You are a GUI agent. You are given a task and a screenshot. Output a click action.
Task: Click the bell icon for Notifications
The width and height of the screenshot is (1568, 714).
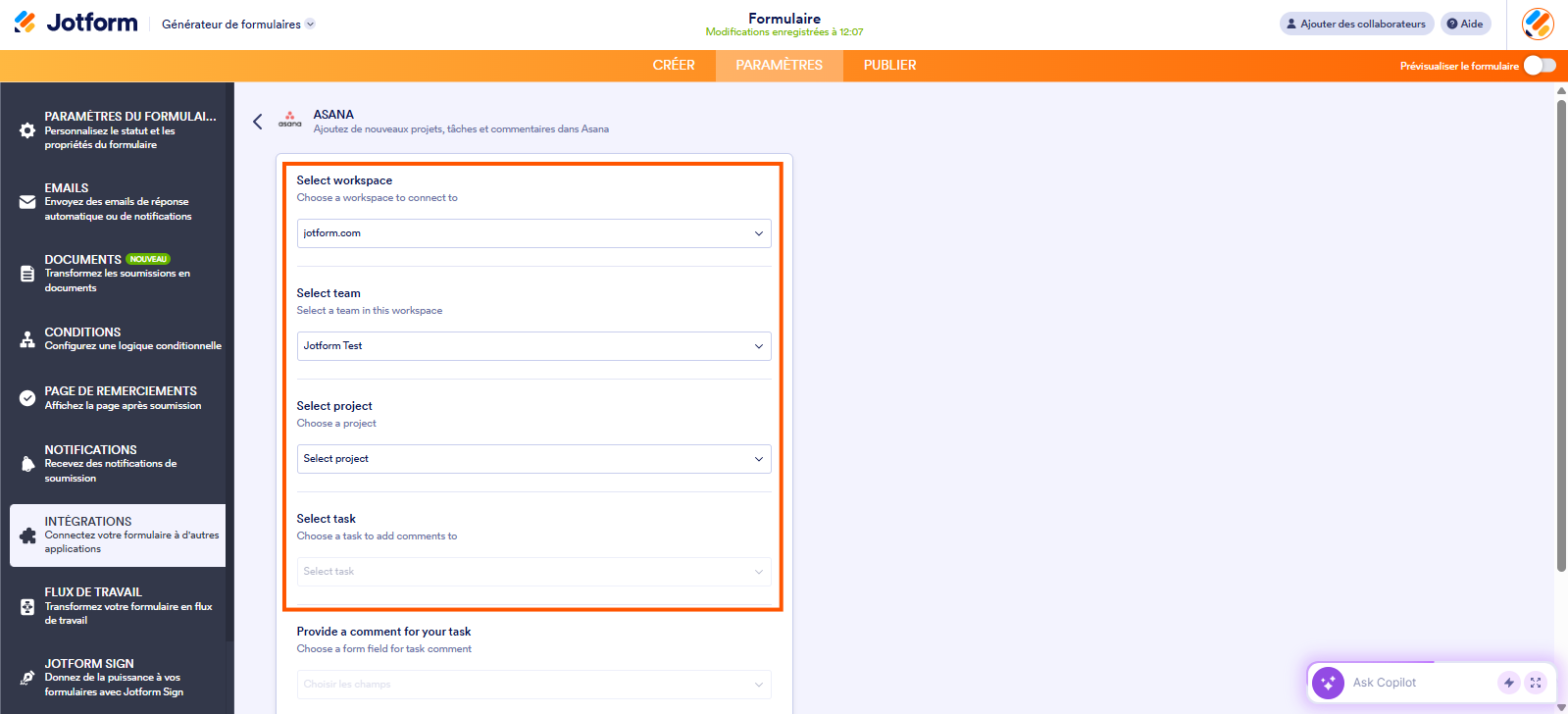(x=27, y=464)
